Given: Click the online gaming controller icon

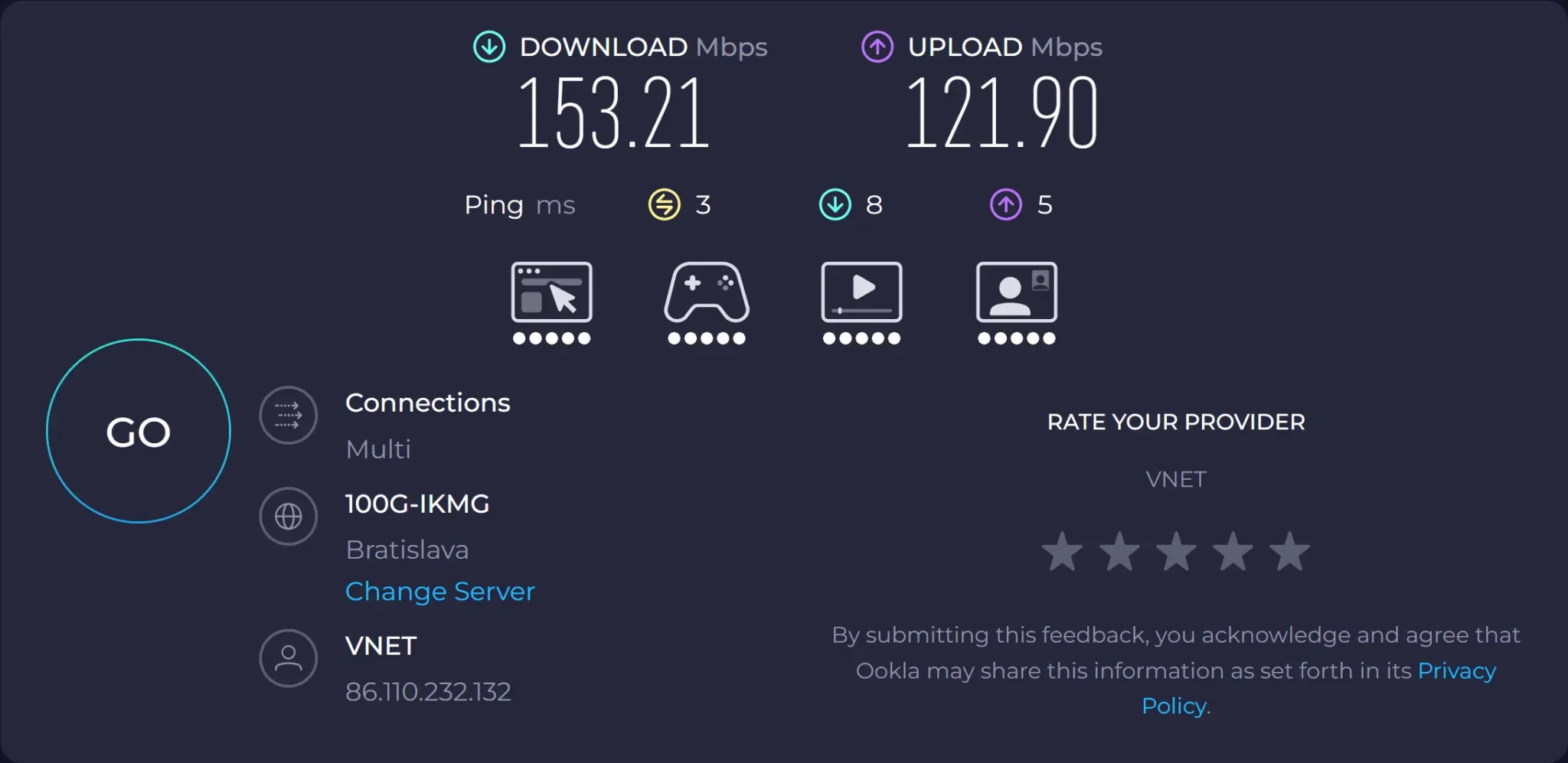Looking at the screenshot, I should point(706,292).
